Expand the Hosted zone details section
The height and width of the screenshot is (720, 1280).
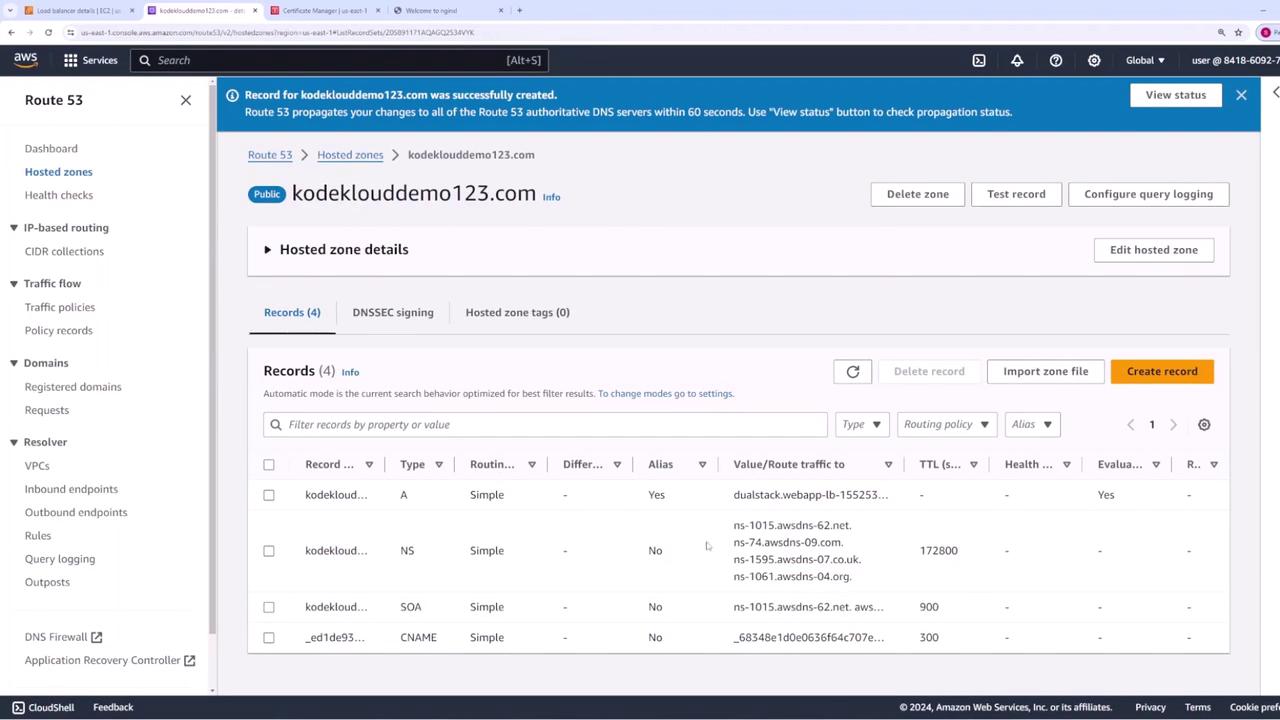point(268,250)
